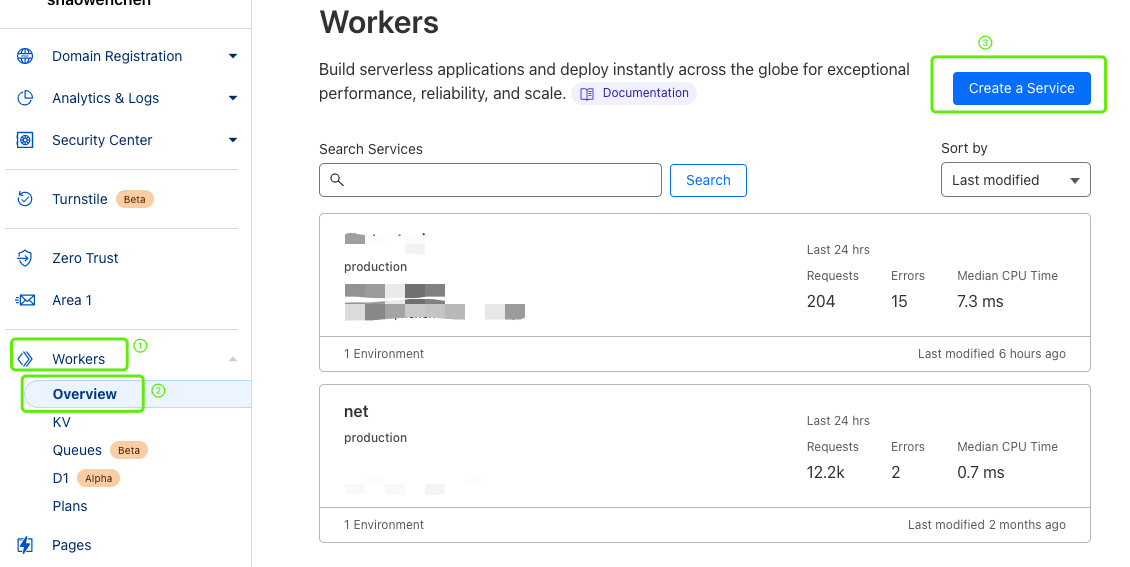This screenshot has height=567, width=1130.
Task: Click the Alpha badge next to D1
Action: 98,478
